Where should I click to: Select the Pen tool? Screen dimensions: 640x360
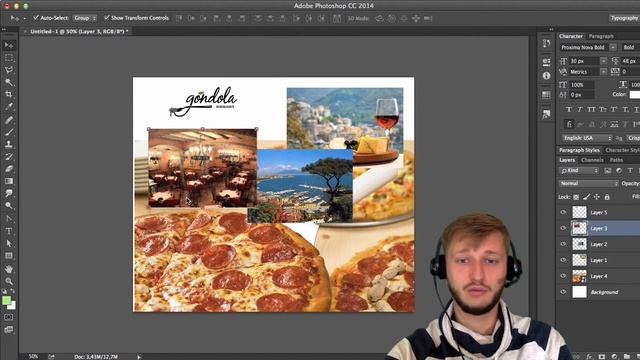click(x=9, y=219)
